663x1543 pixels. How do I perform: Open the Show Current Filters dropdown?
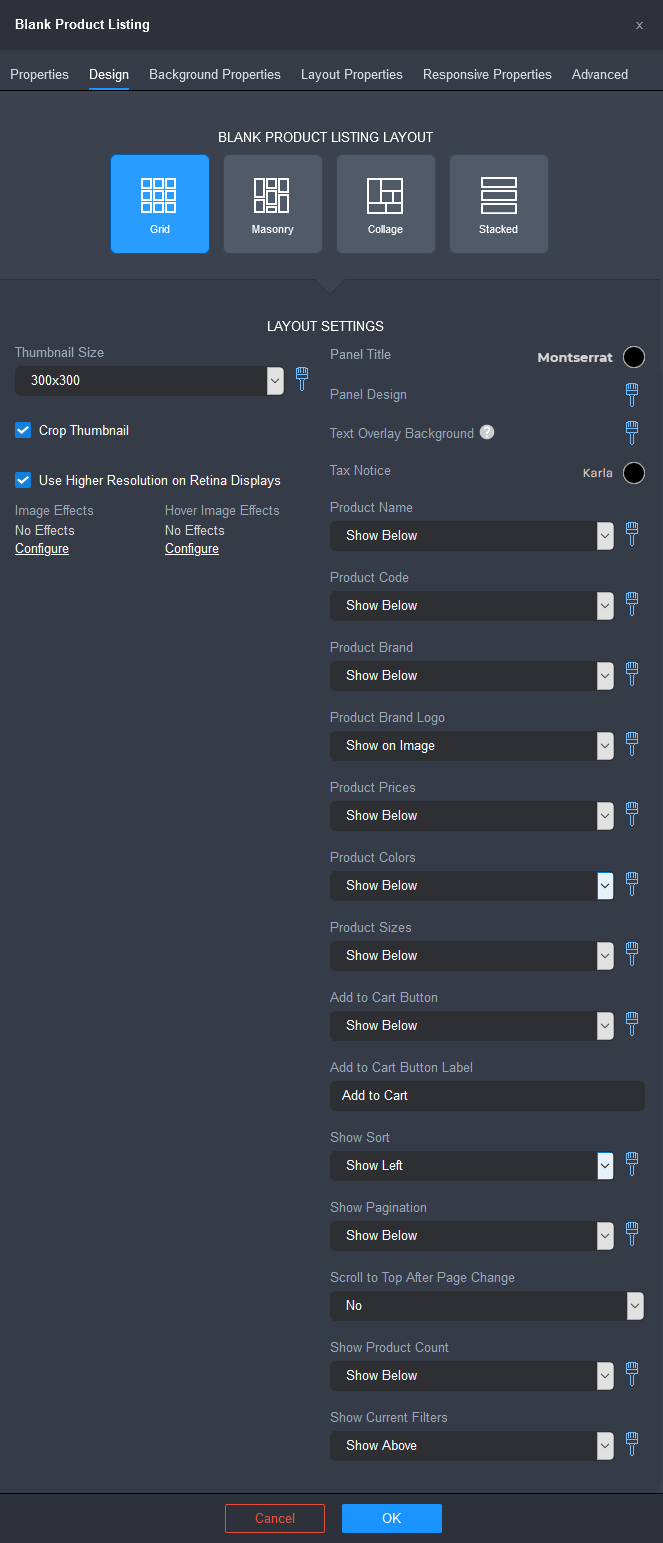click(x=472, y=1446)
